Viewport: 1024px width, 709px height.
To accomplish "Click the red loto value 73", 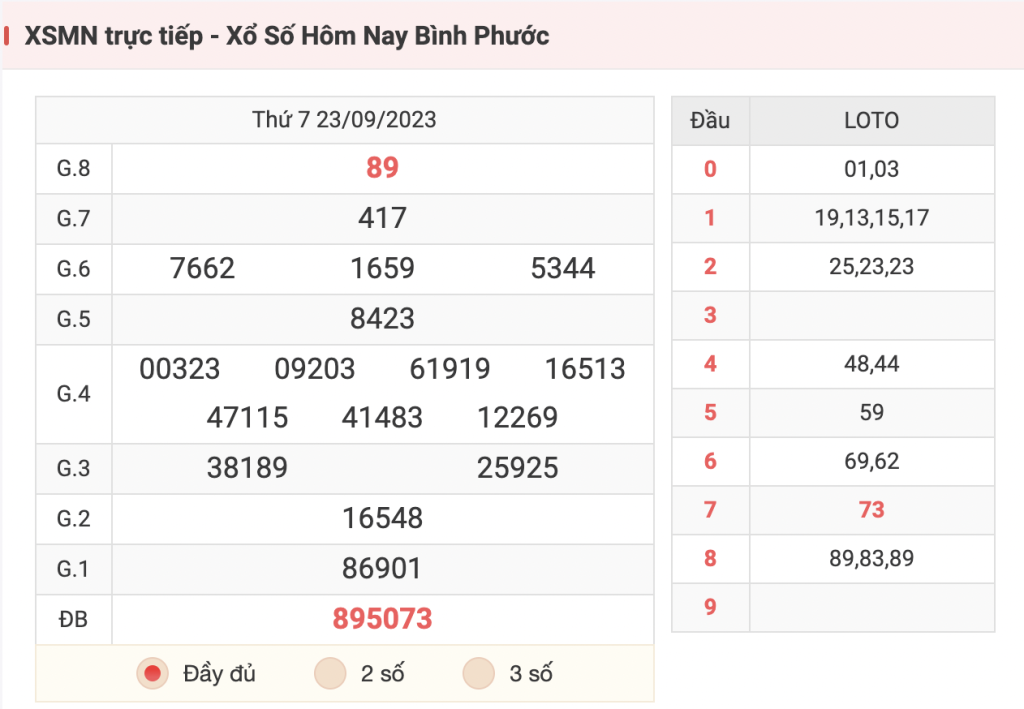I will point(872,509).
